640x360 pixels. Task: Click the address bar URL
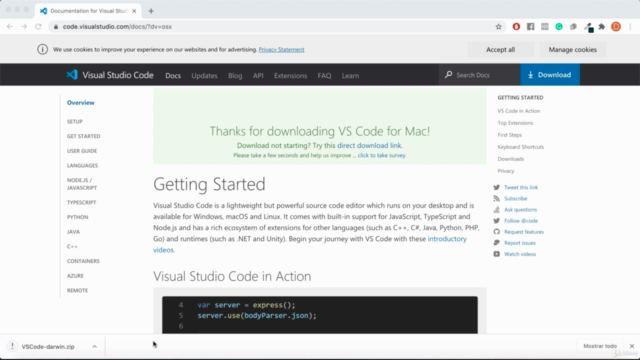[x=118, y=27]
